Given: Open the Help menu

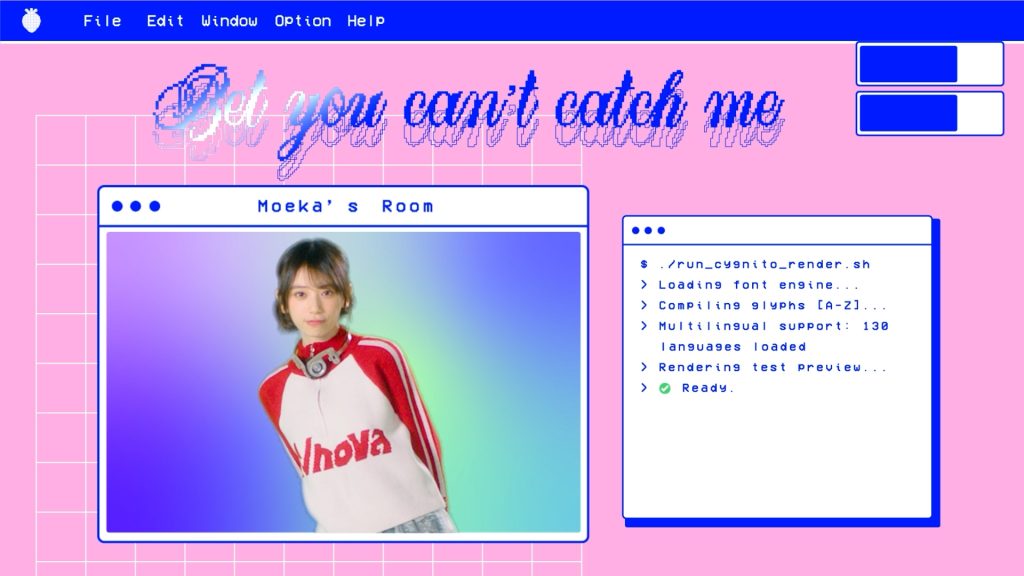Looking at the screenshot, I should point(366,21).
